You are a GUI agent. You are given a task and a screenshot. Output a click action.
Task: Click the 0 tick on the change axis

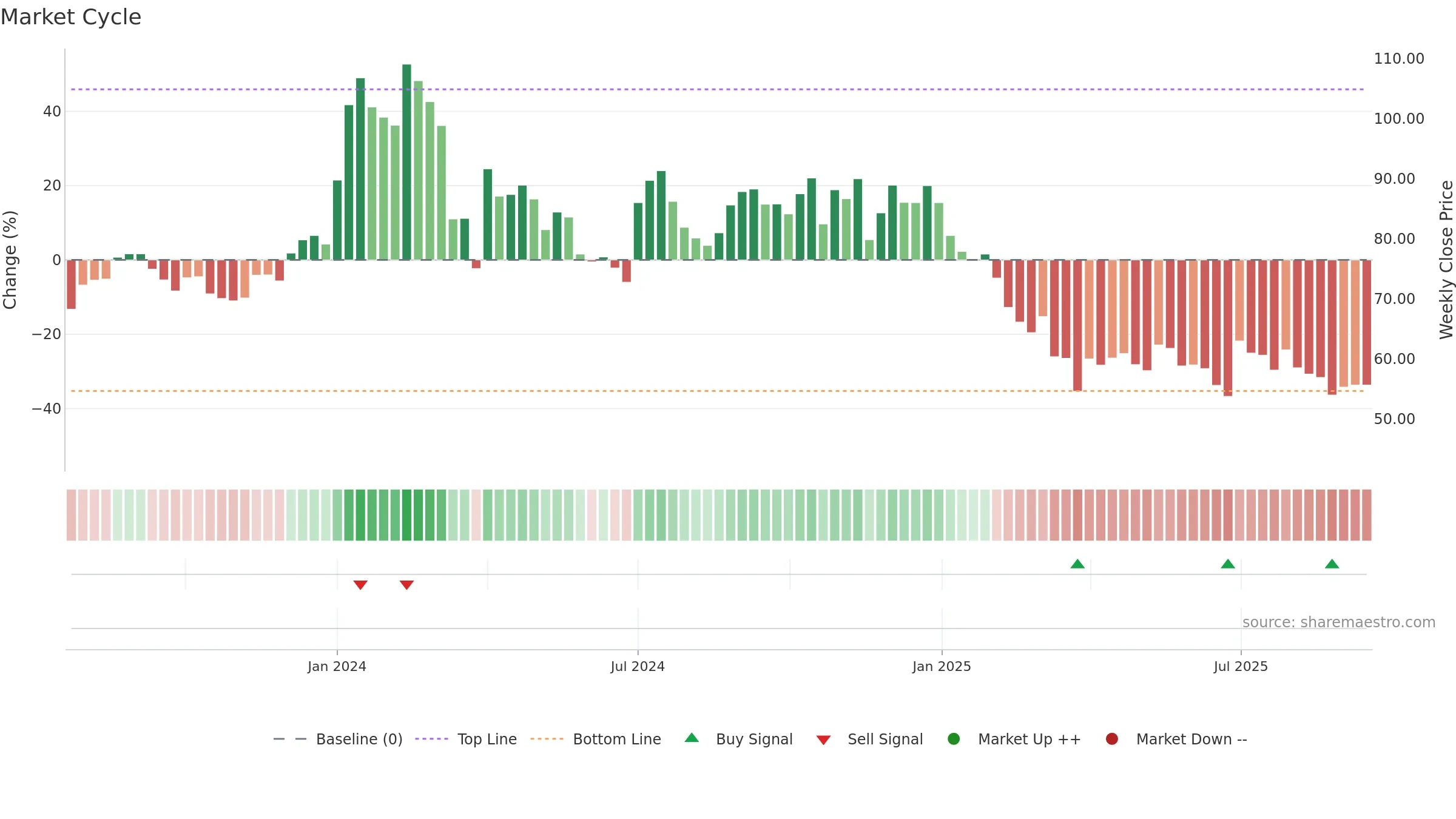tap(57, 260)
